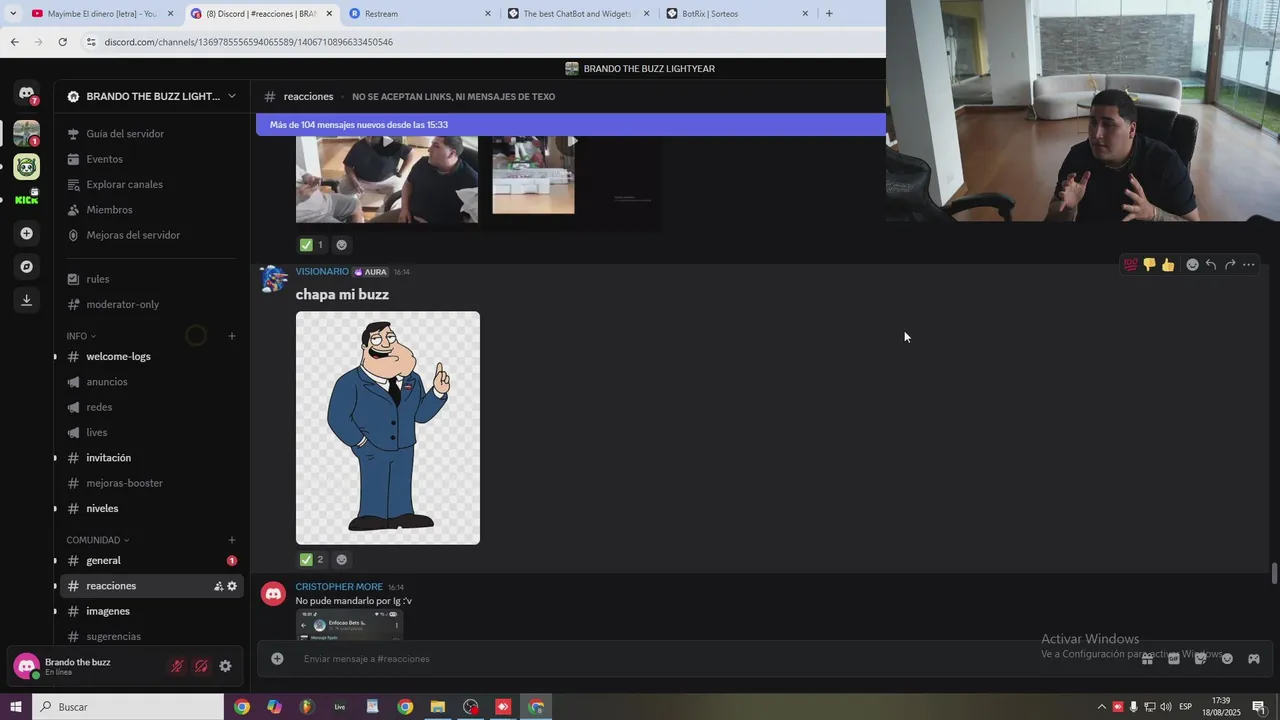Add a server with plus icon
This screenshot has width=1280, height=720.
click(26, 233)
